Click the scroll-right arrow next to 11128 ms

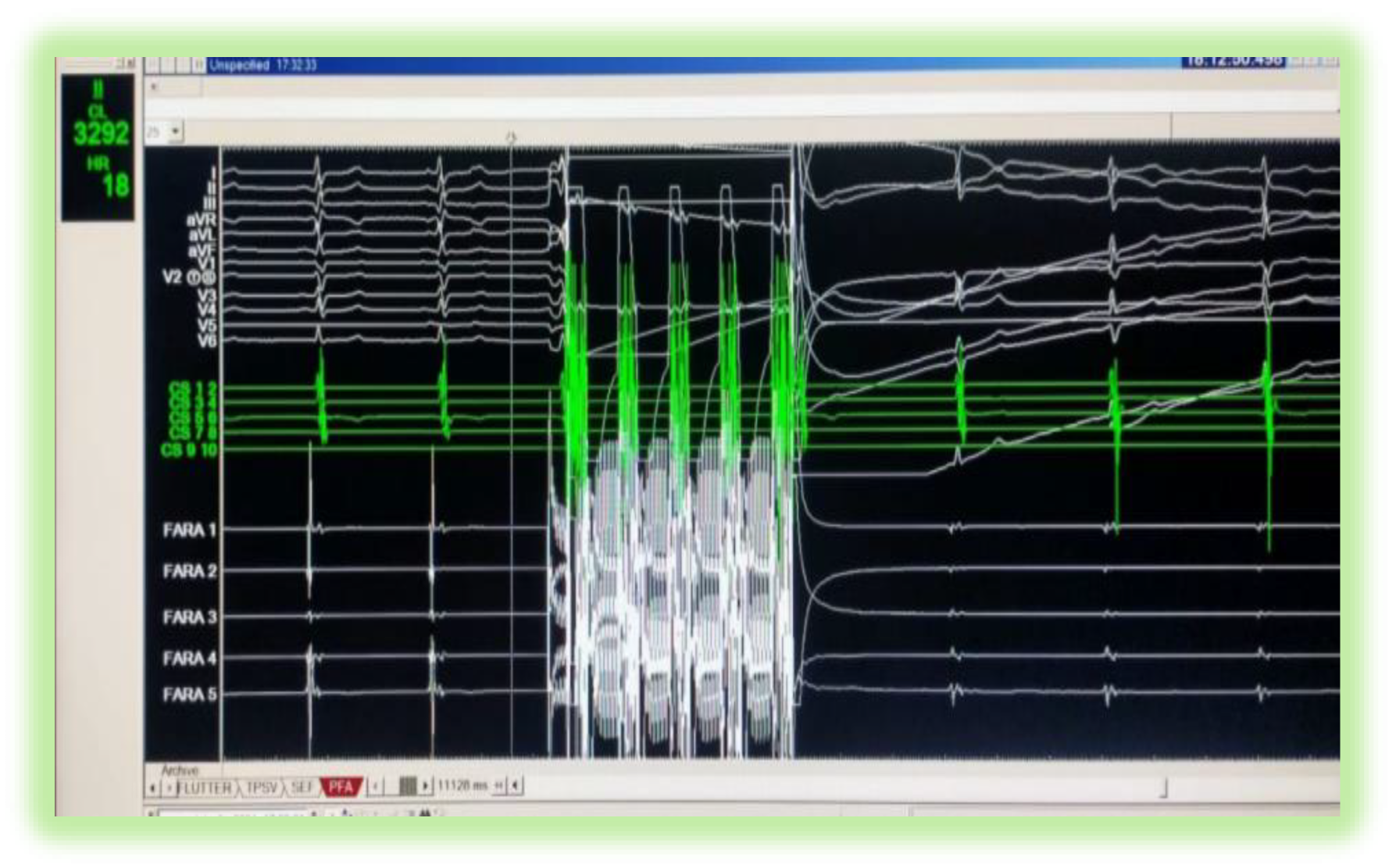426,785
